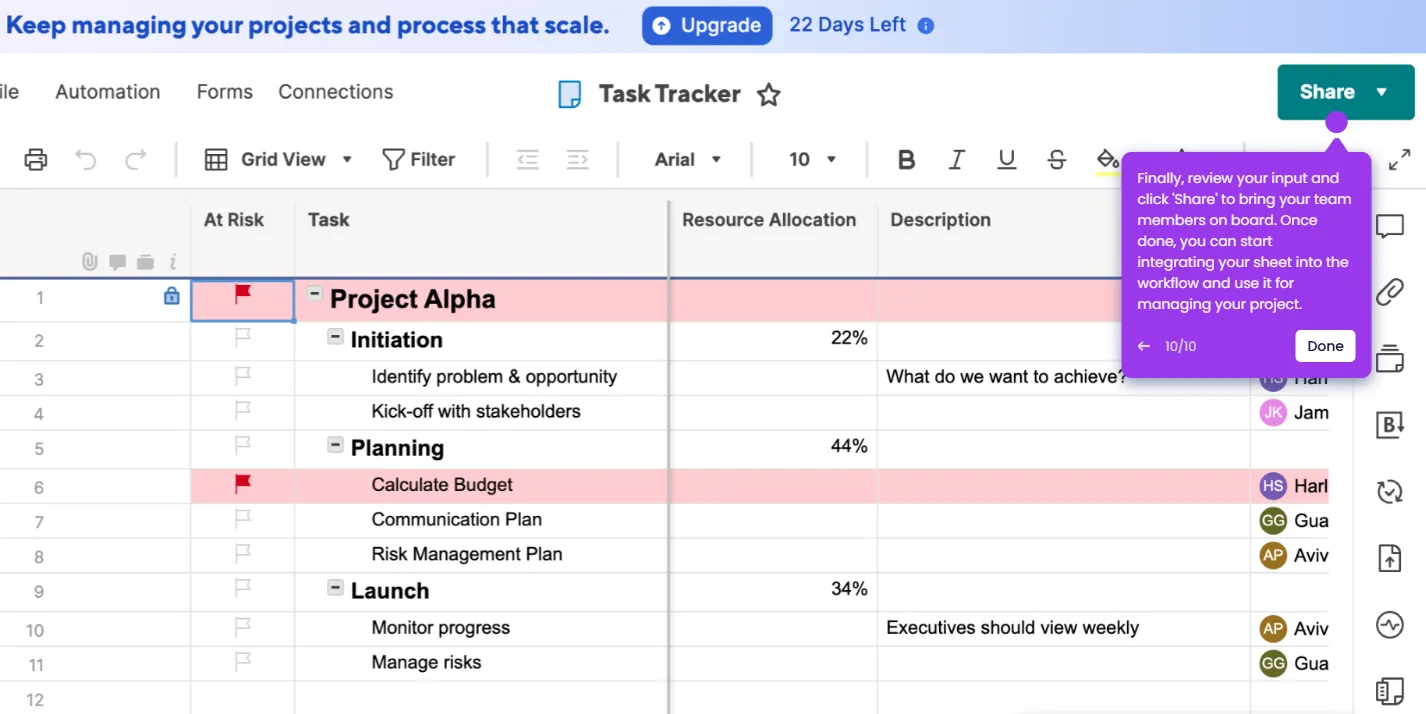Click Done in the tour tooltip
The image size is (1426, 714).
click(1325, 346)
